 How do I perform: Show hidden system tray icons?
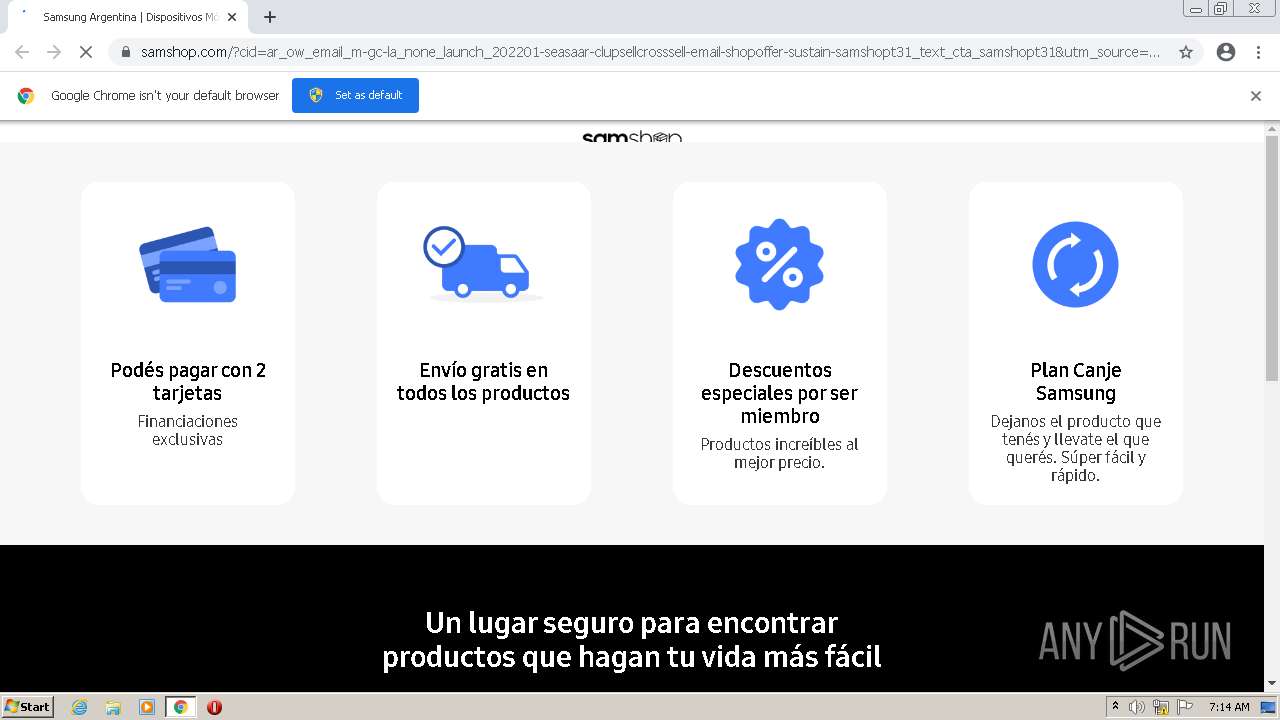point(1115,707)
